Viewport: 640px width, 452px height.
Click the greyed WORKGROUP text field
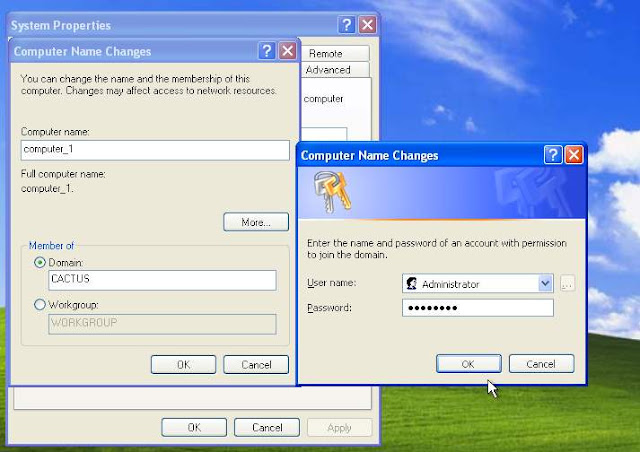pyautogui.click(x=162, y=324)
